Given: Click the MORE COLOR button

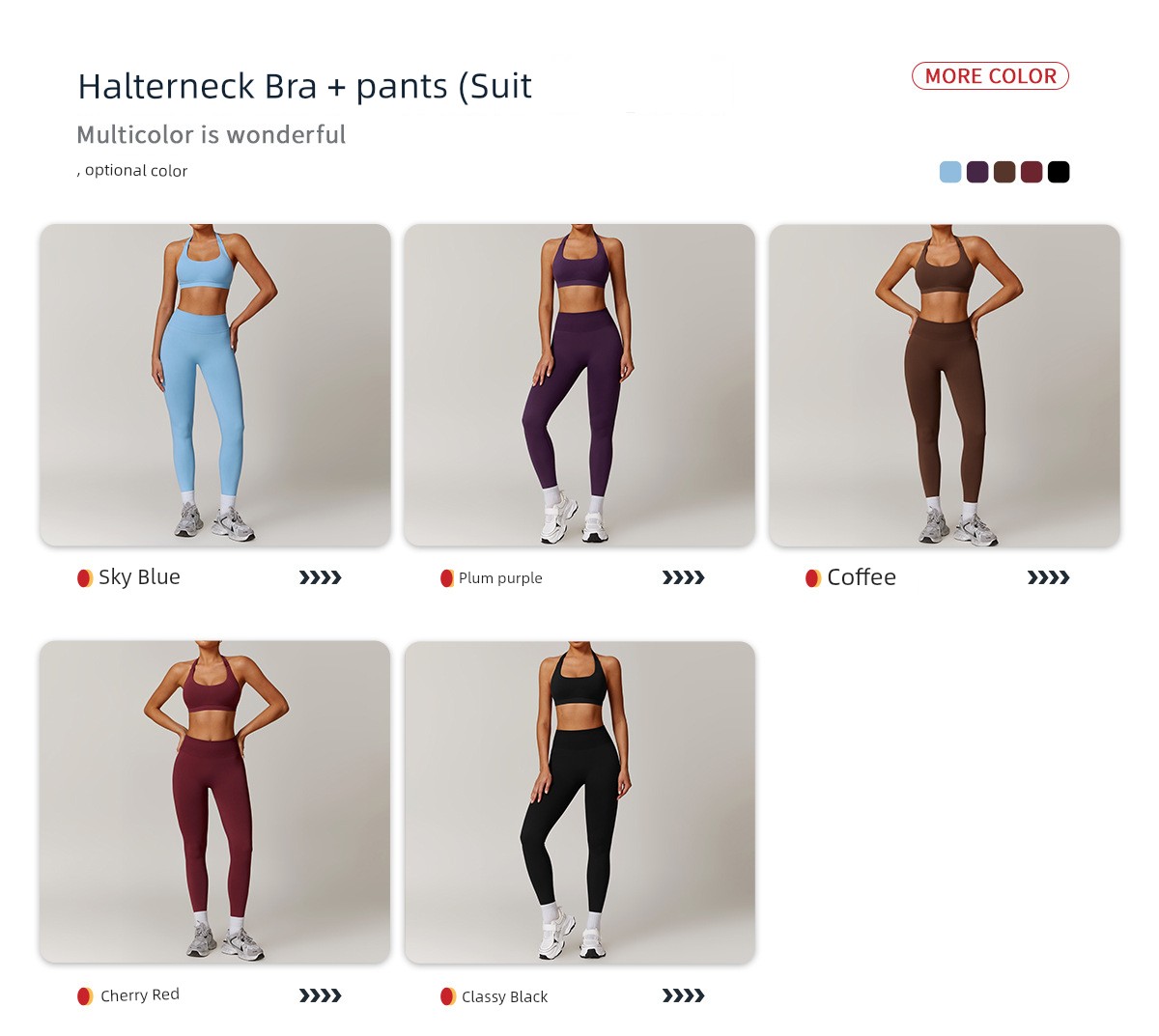Looking at the screenshot, I should click(x=990, y=76).
